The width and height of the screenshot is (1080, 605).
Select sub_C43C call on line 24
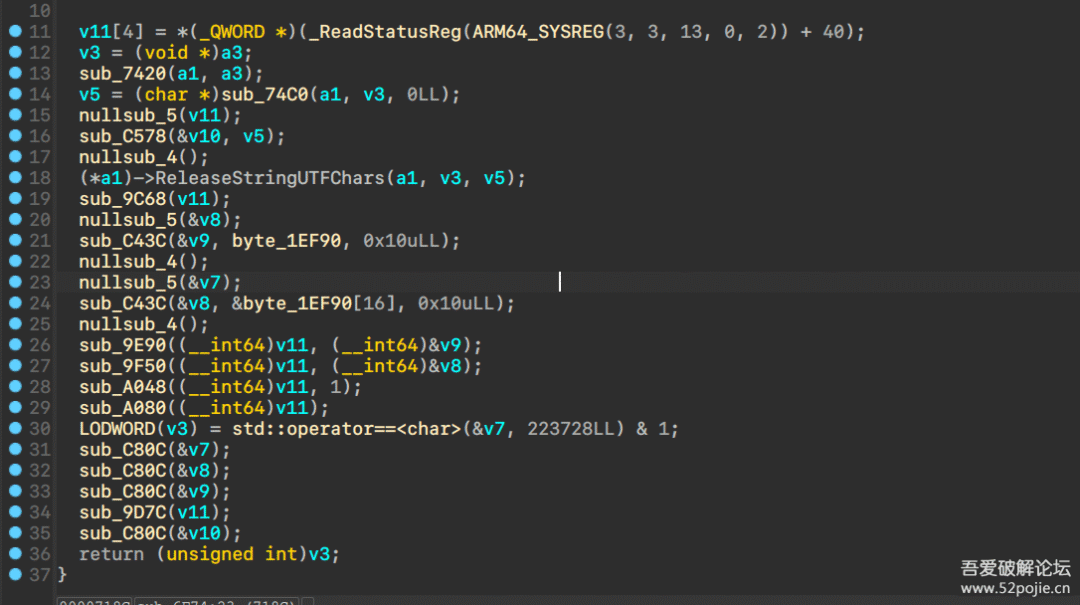point(123,303)
